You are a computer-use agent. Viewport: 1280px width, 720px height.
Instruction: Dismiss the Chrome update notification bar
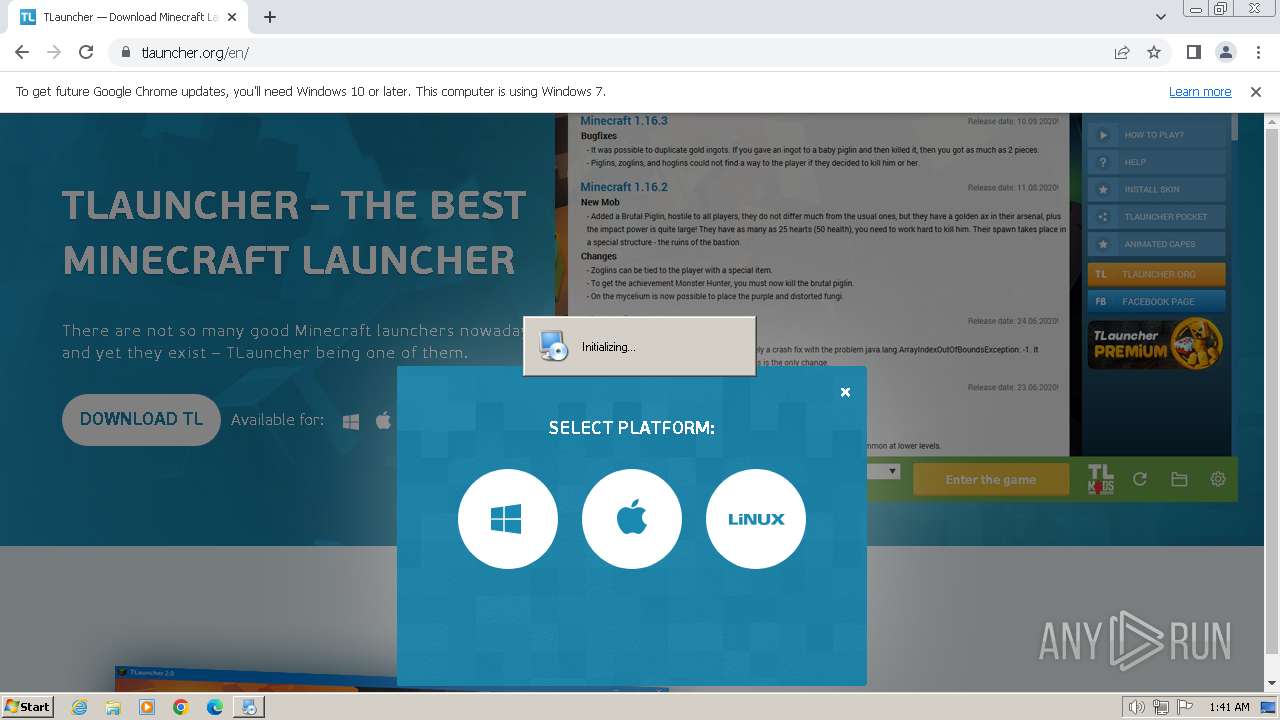tap(1256, 91)
